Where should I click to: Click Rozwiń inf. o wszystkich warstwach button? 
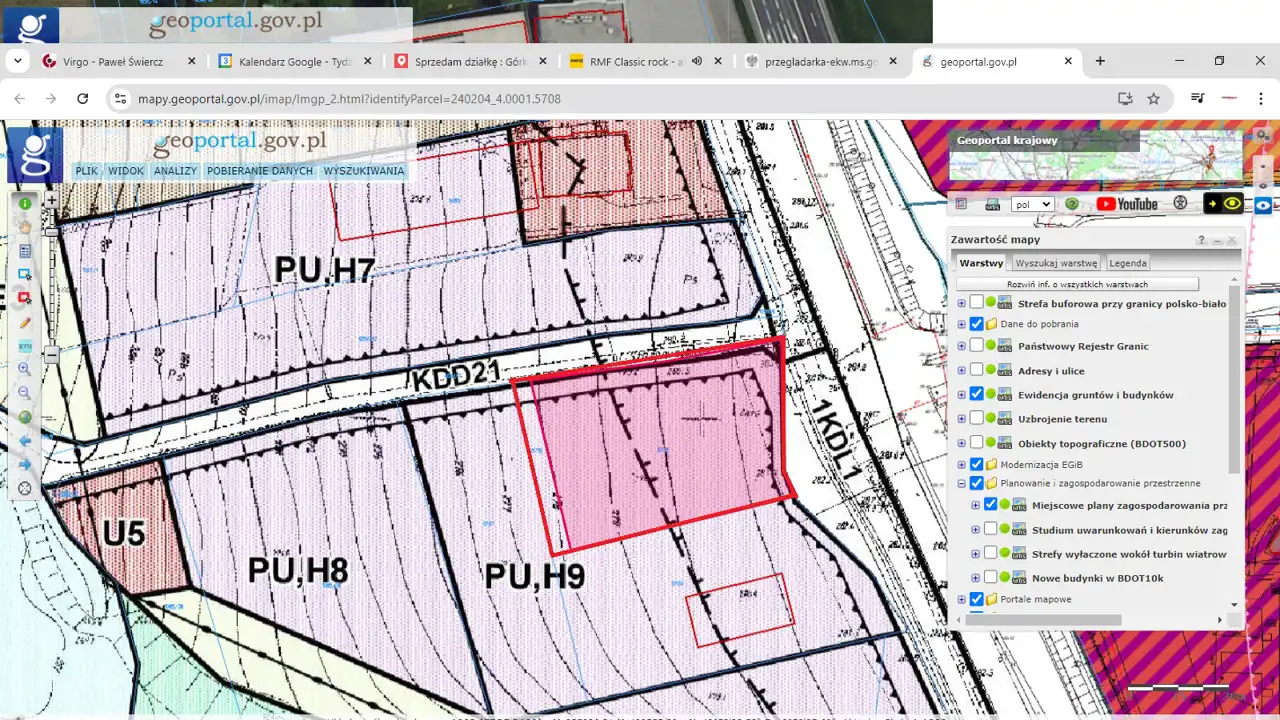[1077, 284]
